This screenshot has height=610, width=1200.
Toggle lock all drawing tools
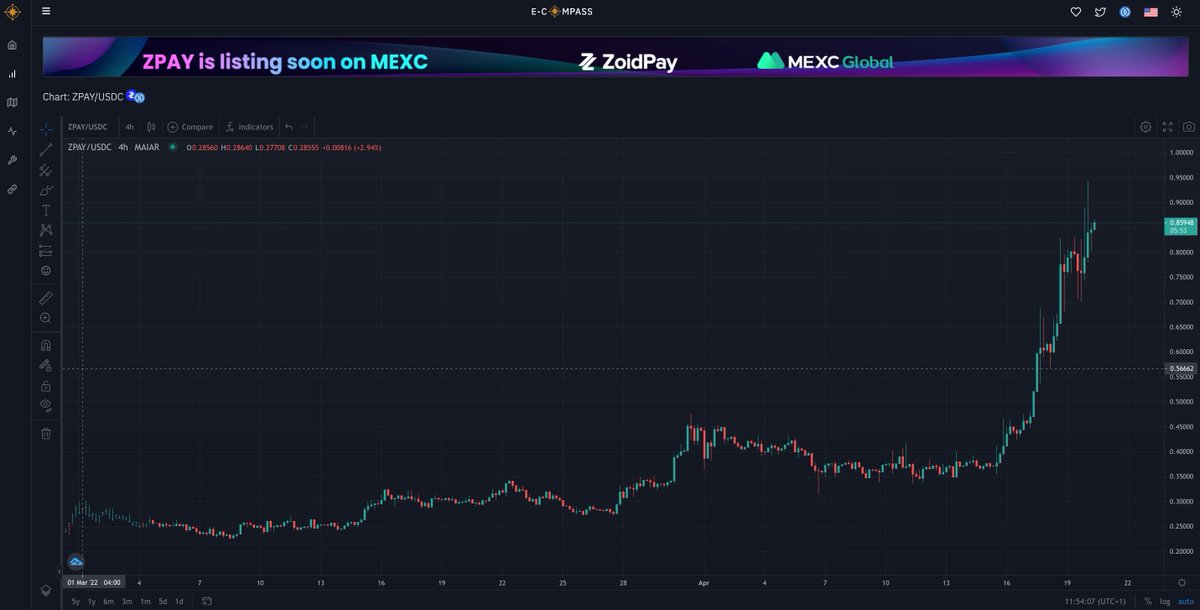click(x=46, y=385)
